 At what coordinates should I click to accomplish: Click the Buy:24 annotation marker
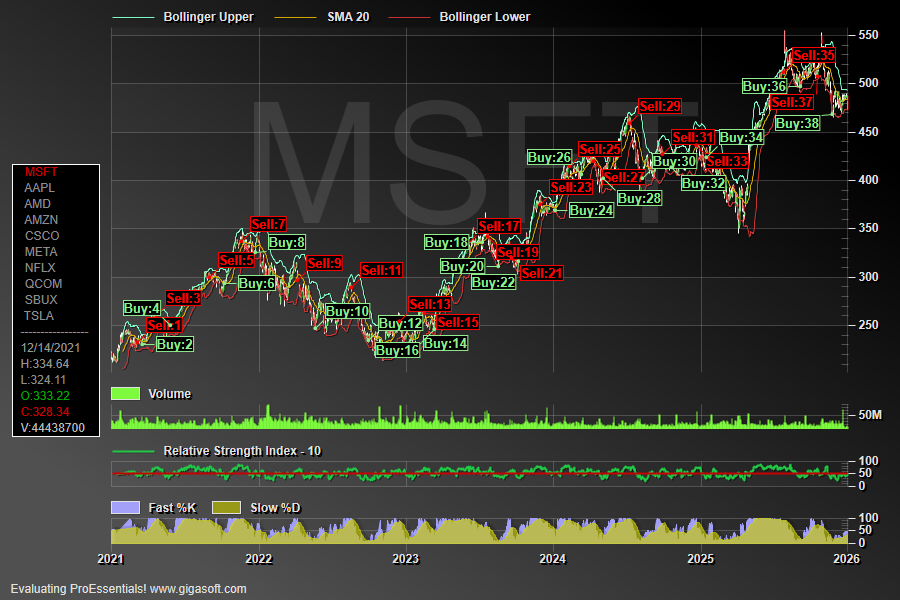[x=591, y=211]
